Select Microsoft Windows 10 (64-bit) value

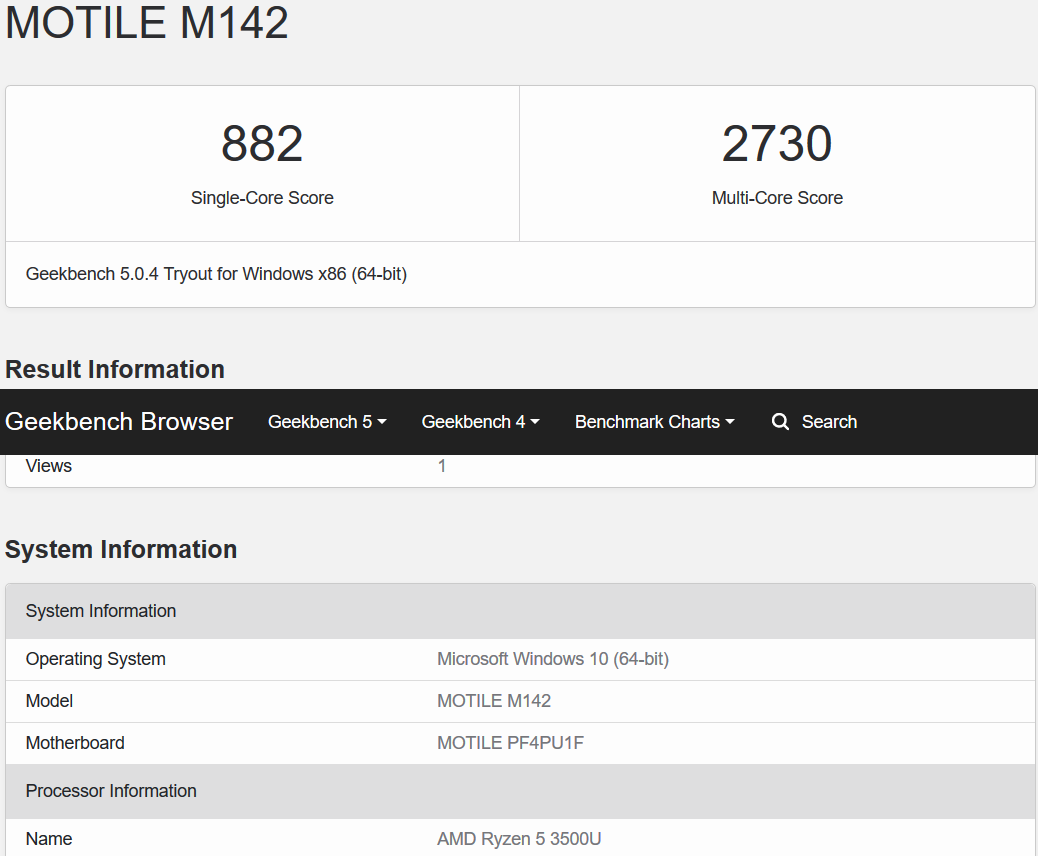(x=553, y=659)
